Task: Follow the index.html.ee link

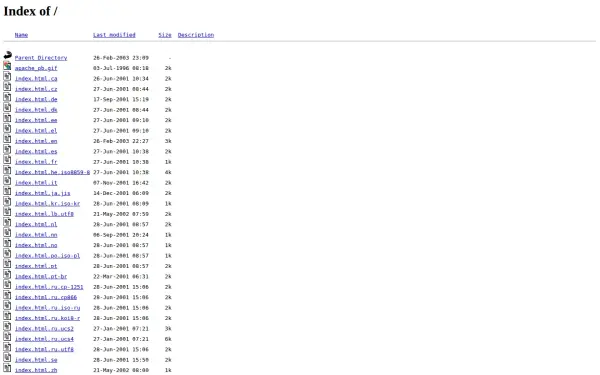Action: (36, 120)
